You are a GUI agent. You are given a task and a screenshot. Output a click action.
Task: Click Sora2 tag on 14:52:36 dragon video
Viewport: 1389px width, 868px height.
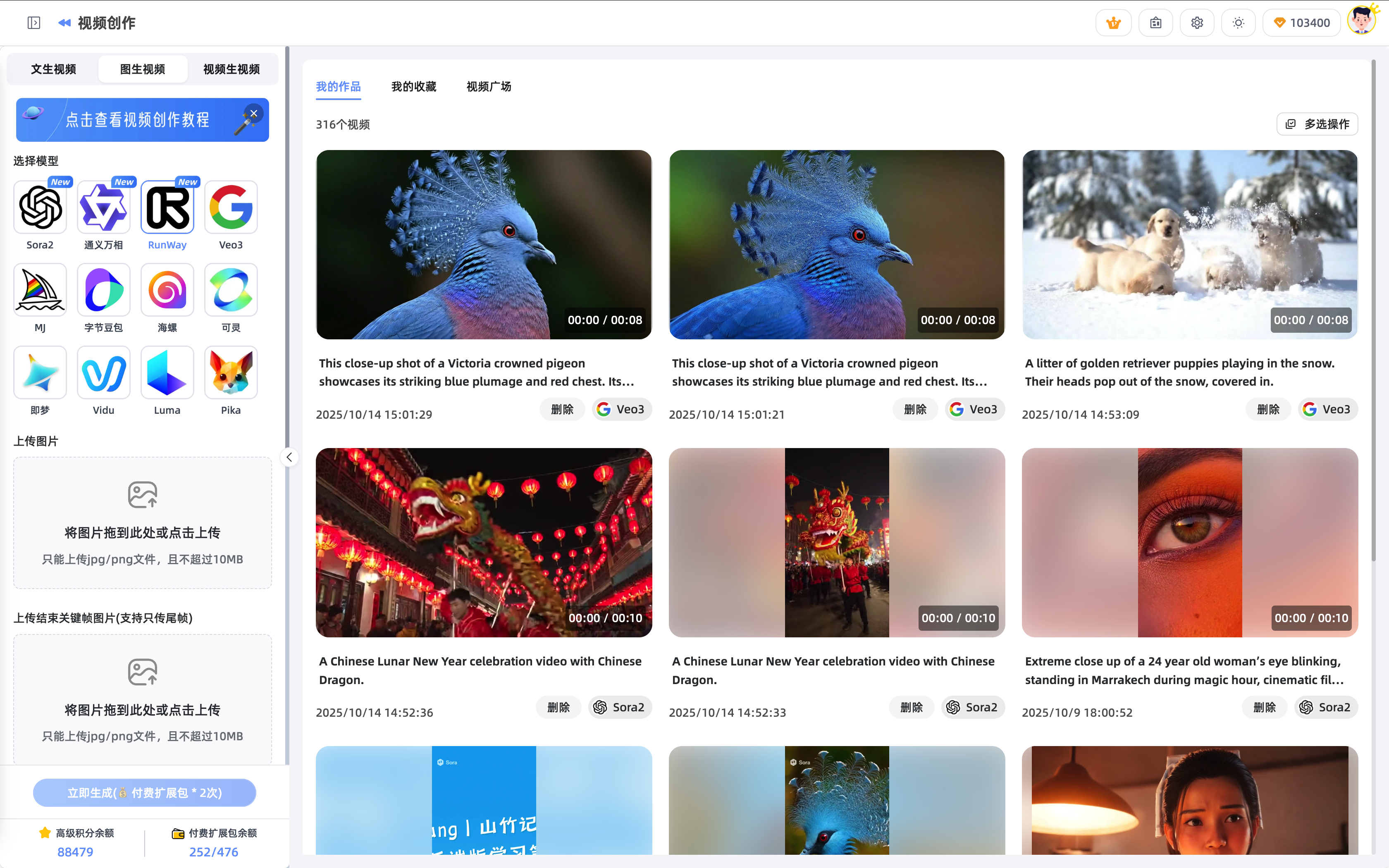click(620, 707)
